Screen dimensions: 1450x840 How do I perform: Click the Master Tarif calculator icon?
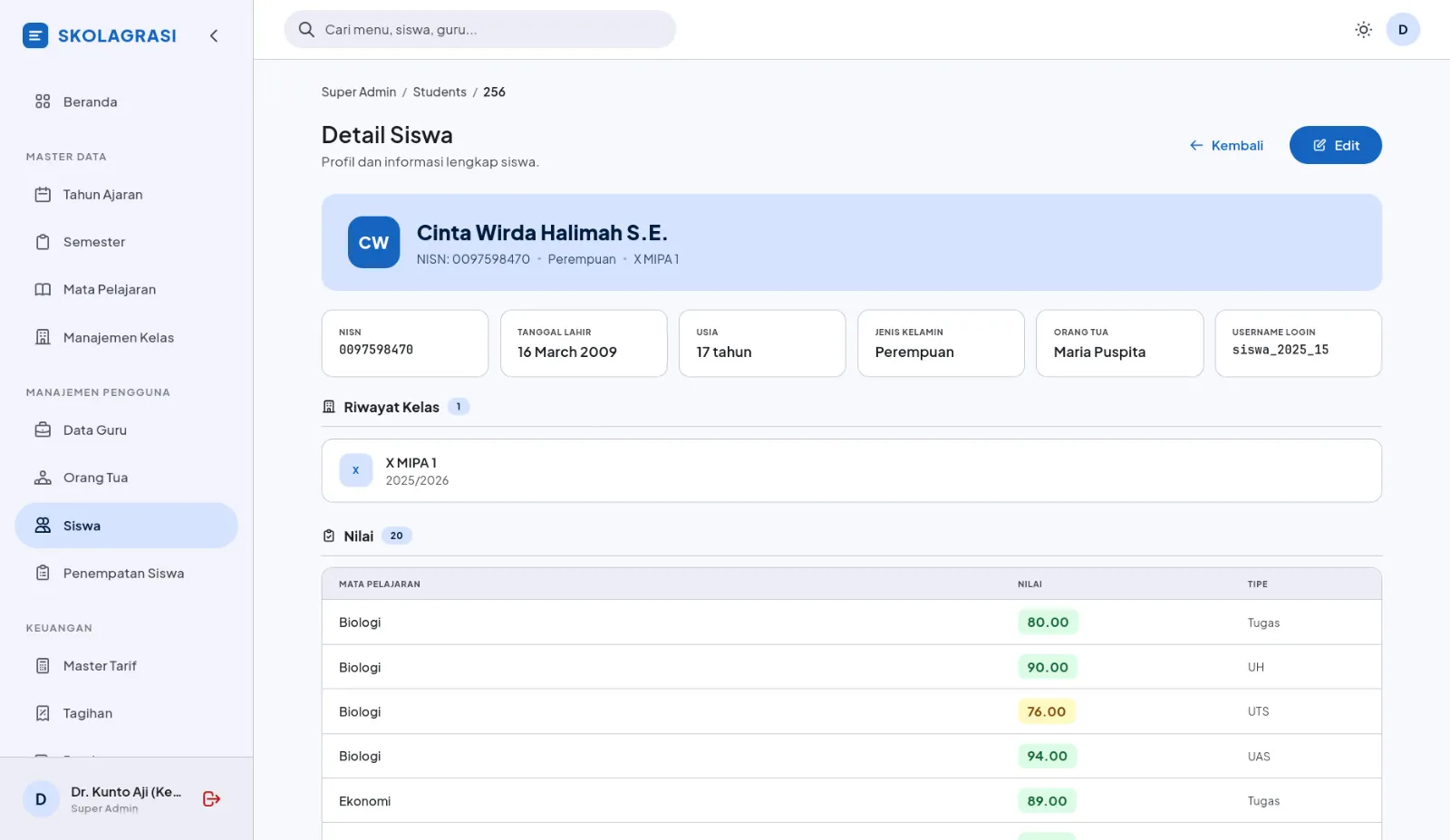click(x=43, y=666)
